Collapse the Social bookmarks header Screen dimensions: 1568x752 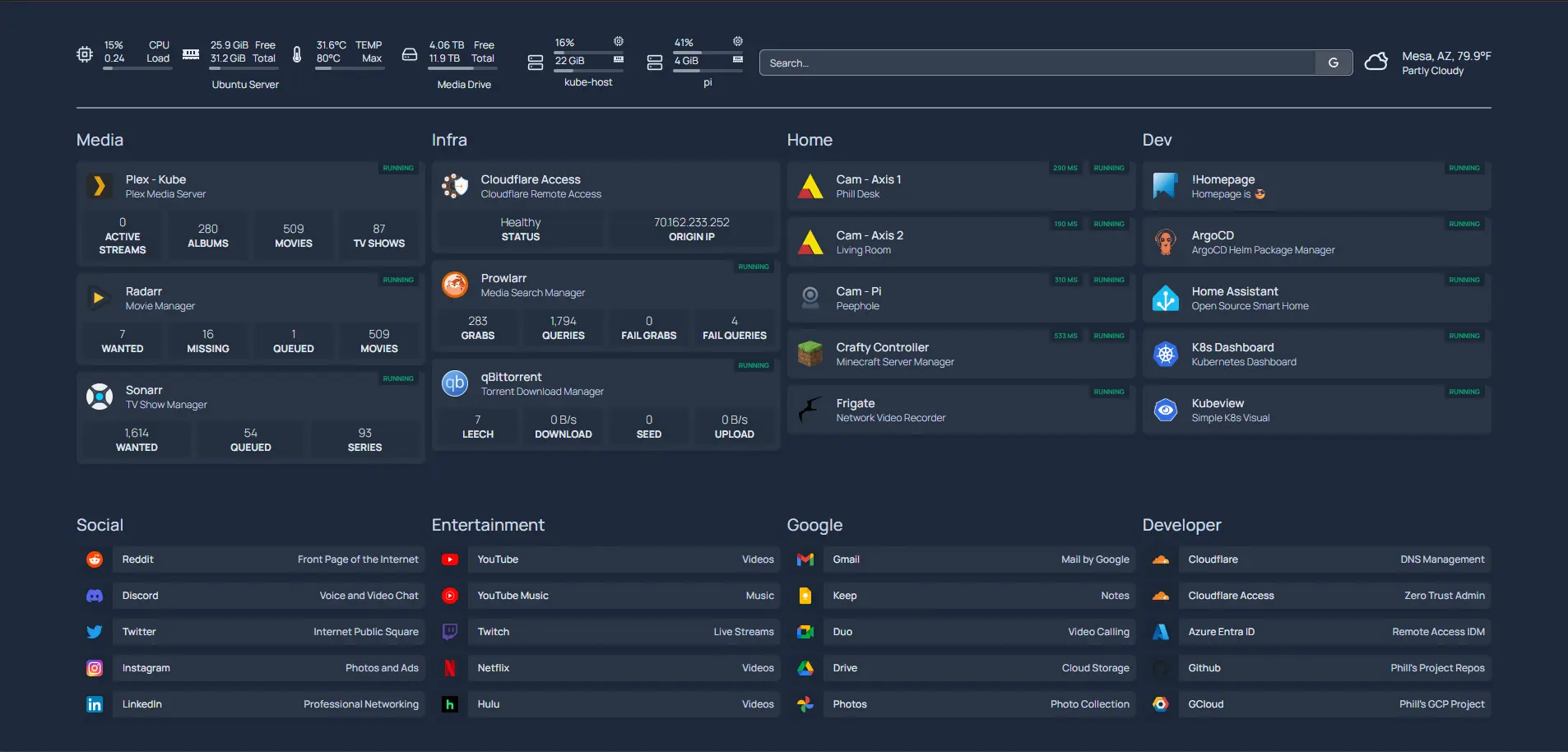(x=100, y=525)
